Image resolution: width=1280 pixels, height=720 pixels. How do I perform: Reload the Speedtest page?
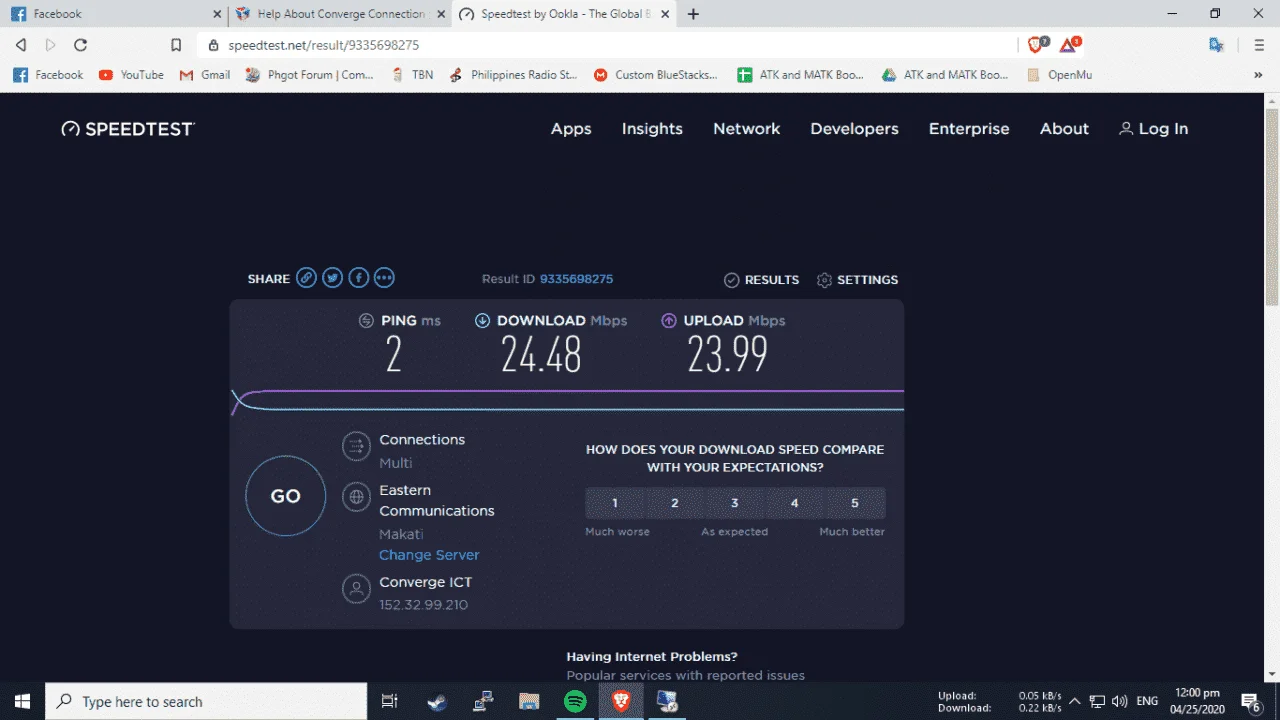(x=81, y=45)
